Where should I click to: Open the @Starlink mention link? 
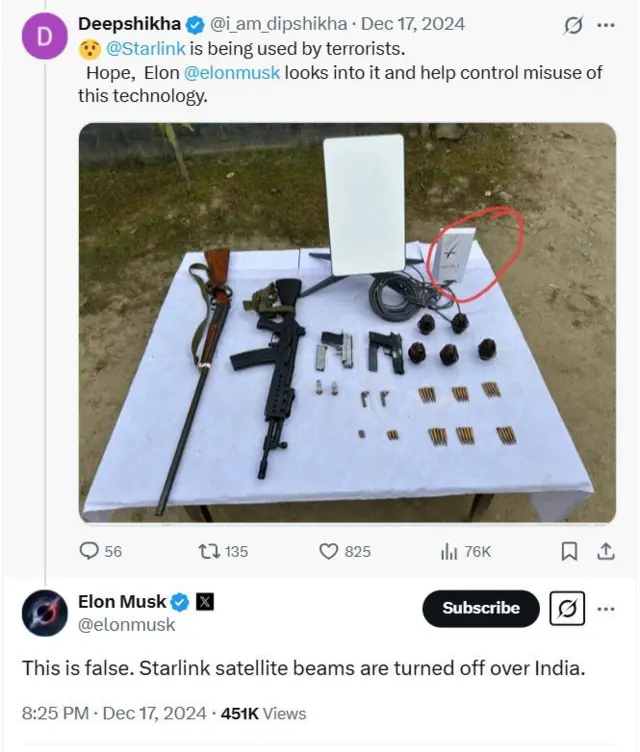(x=142, y=48)
